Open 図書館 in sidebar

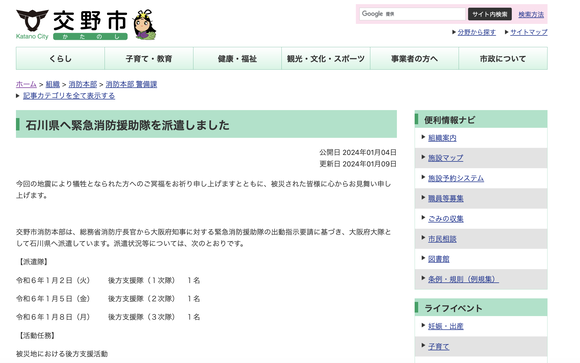click(438, 259)
